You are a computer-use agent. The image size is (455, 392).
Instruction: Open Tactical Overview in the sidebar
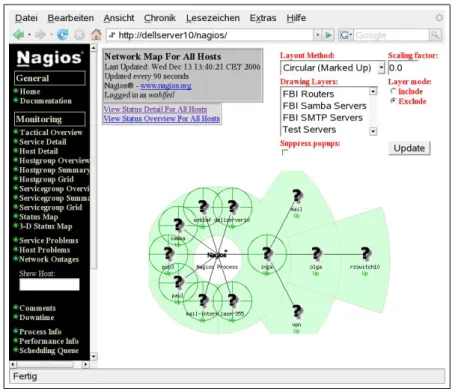click(51, 132)
